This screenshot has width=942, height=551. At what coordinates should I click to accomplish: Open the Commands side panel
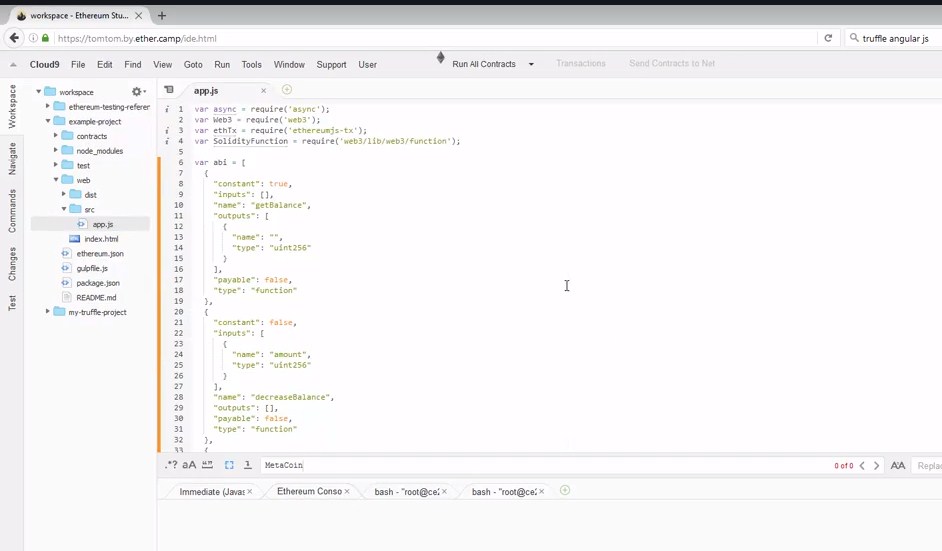coord(12,211)
